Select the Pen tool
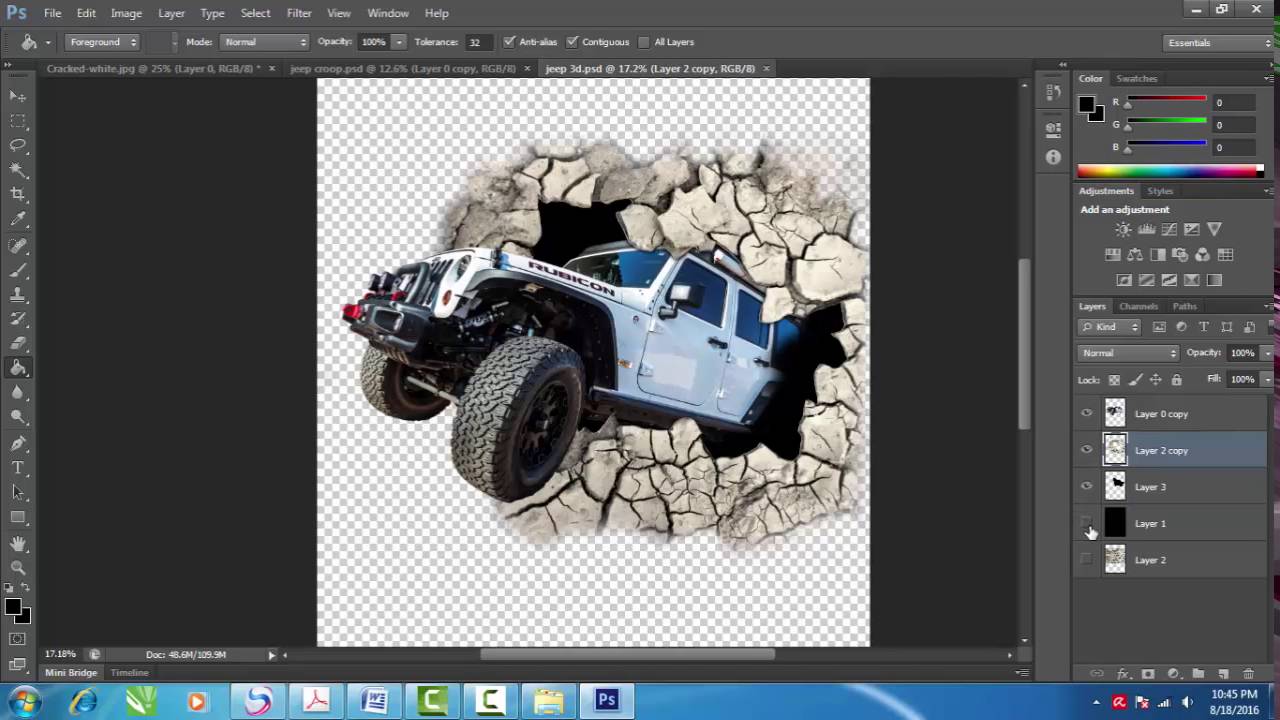This screenshot has height=720, width=1280. 18,443
